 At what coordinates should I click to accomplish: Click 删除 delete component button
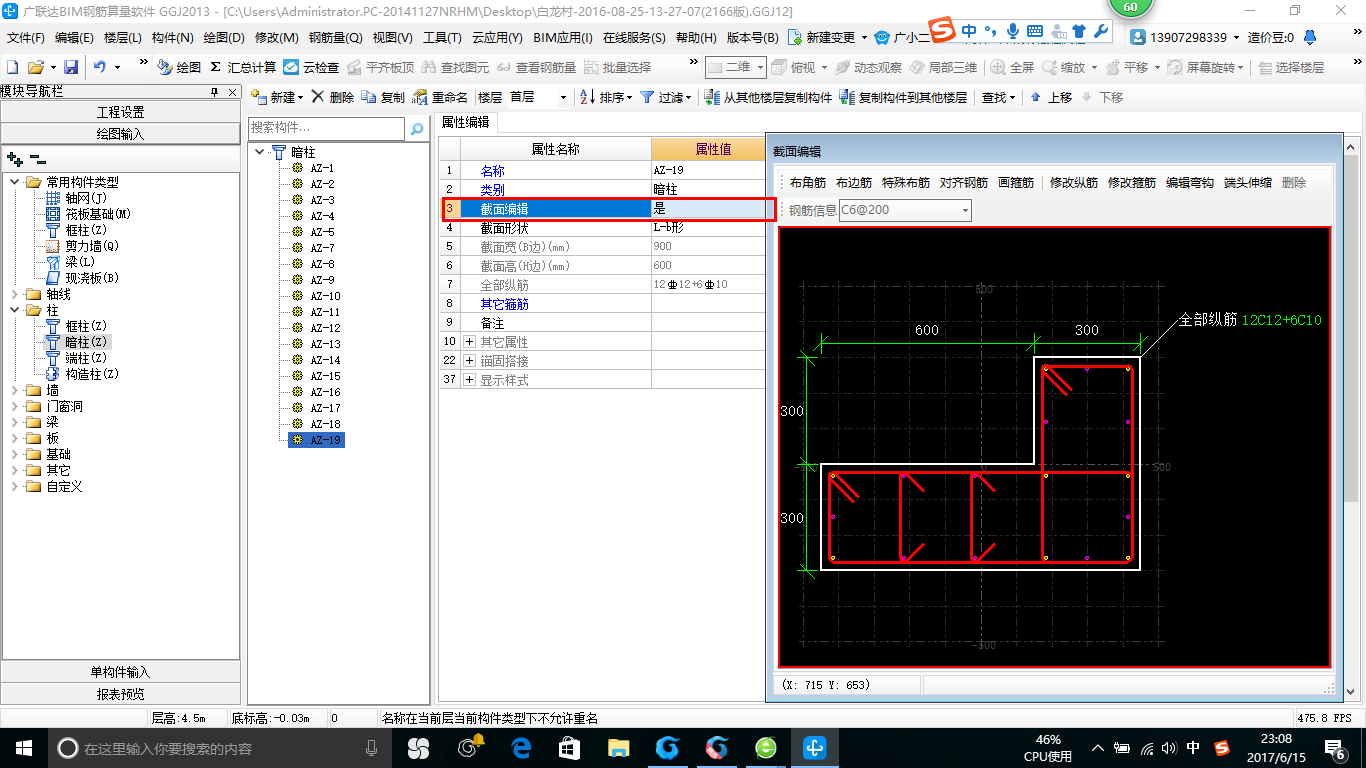pos(333,97)
